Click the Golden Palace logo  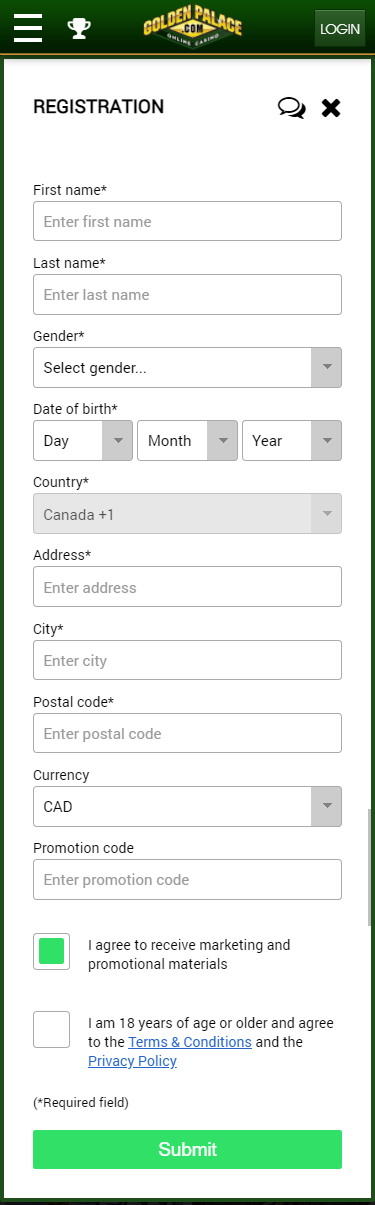coord(192,27)
